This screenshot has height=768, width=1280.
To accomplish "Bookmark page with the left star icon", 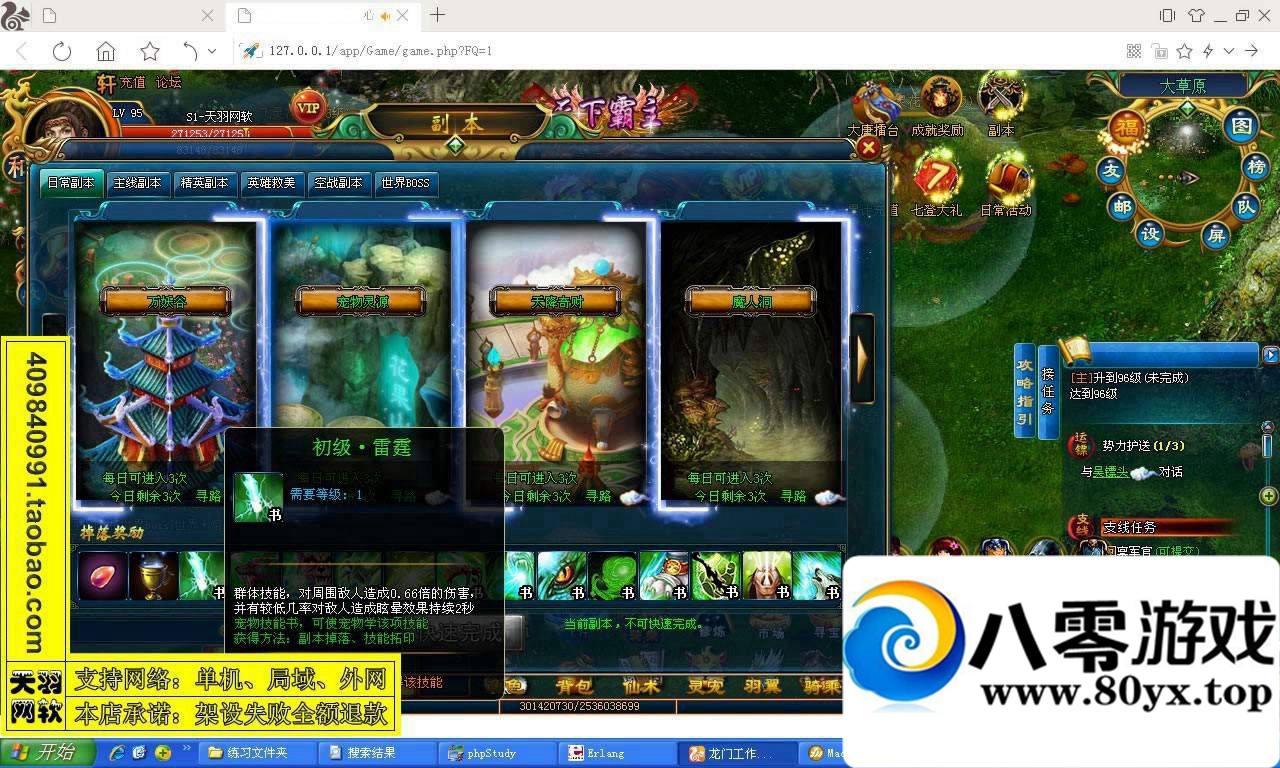I will pyautogui.click(x=150, y=51).
